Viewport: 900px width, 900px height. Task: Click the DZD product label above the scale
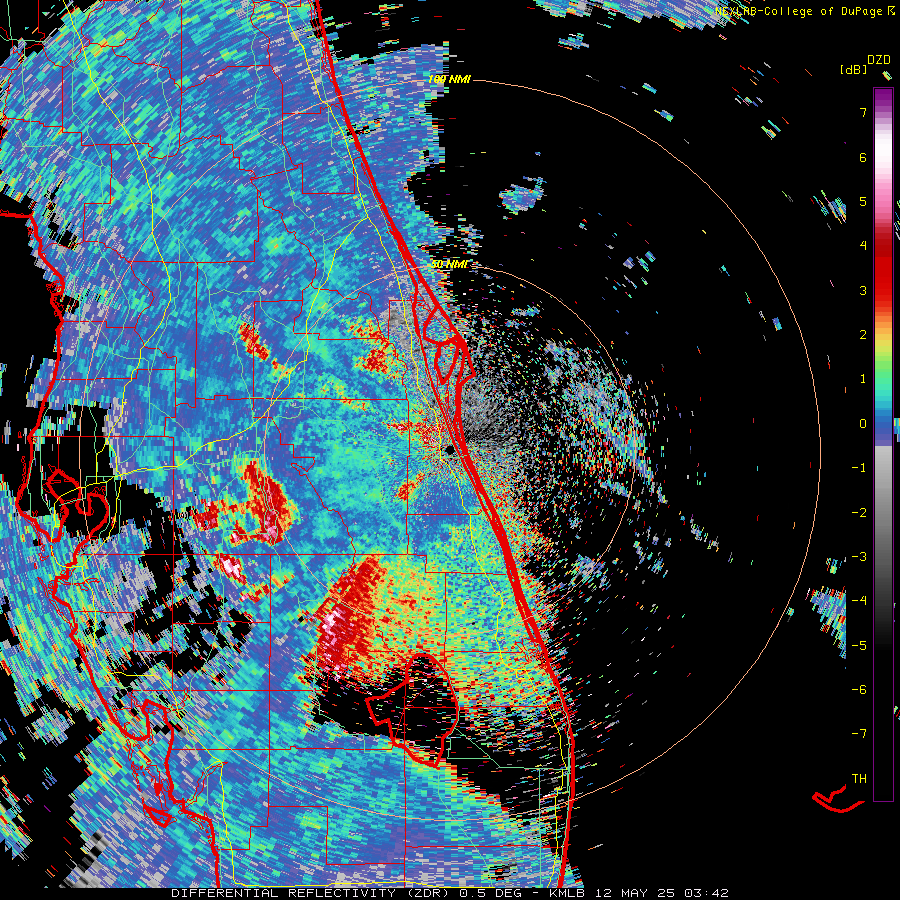[x=878, y=60]
